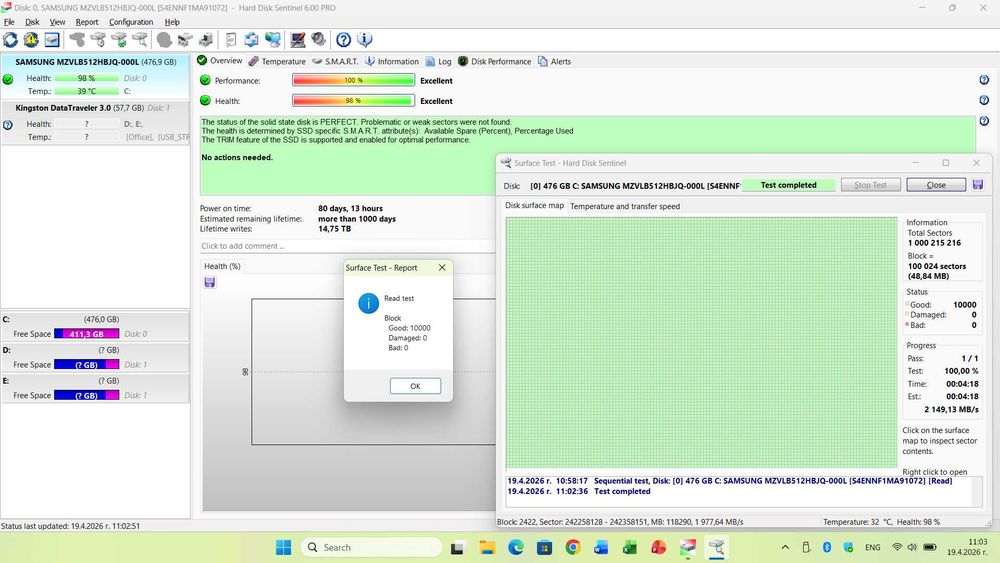Click the C: free space bar showing 411,3 GB

click(87, 333)
